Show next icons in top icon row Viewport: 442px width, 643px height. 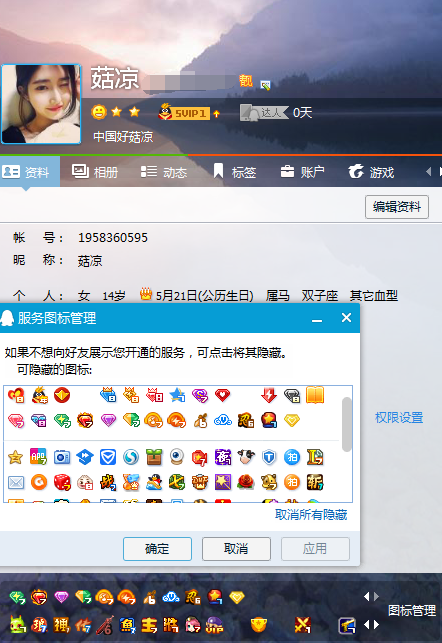coord(376,597)
